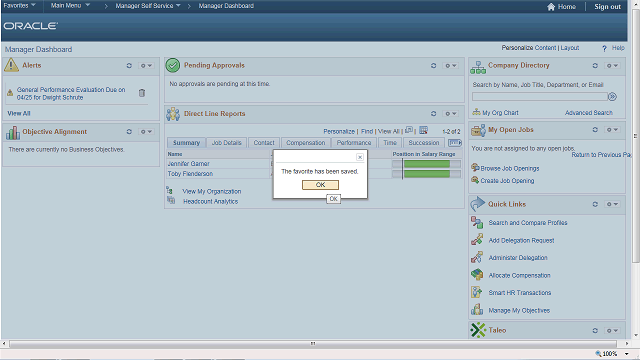
Task: Click Toby Flenderson's salary range bar
Action: click(x=426, y=174)
